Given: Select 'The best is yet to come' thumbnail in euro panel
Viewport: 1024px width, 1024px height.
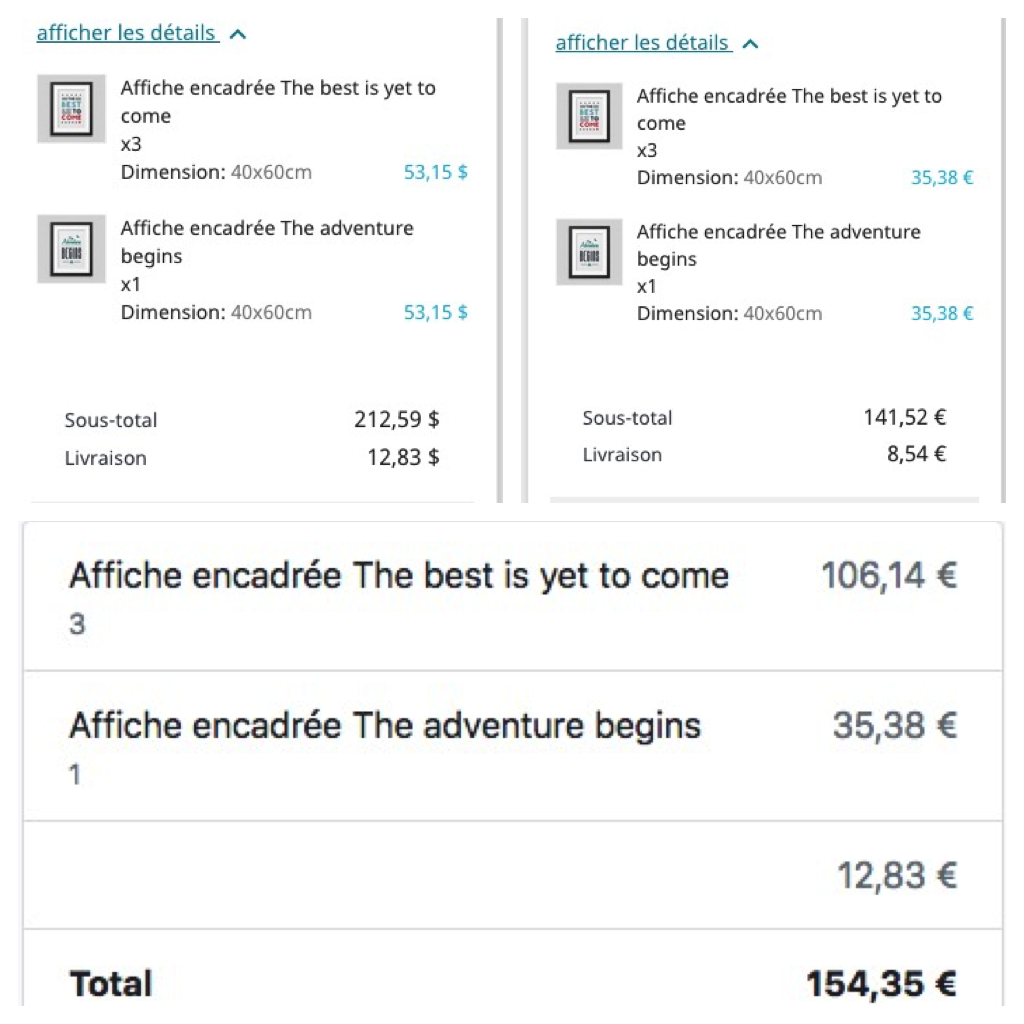Looking at the screenshot, I should [588, 116].
